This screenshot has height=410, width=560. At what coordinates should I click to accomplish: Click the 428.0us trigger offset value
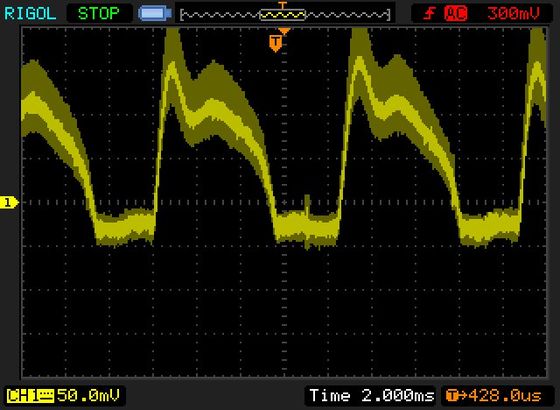point(505,396)
